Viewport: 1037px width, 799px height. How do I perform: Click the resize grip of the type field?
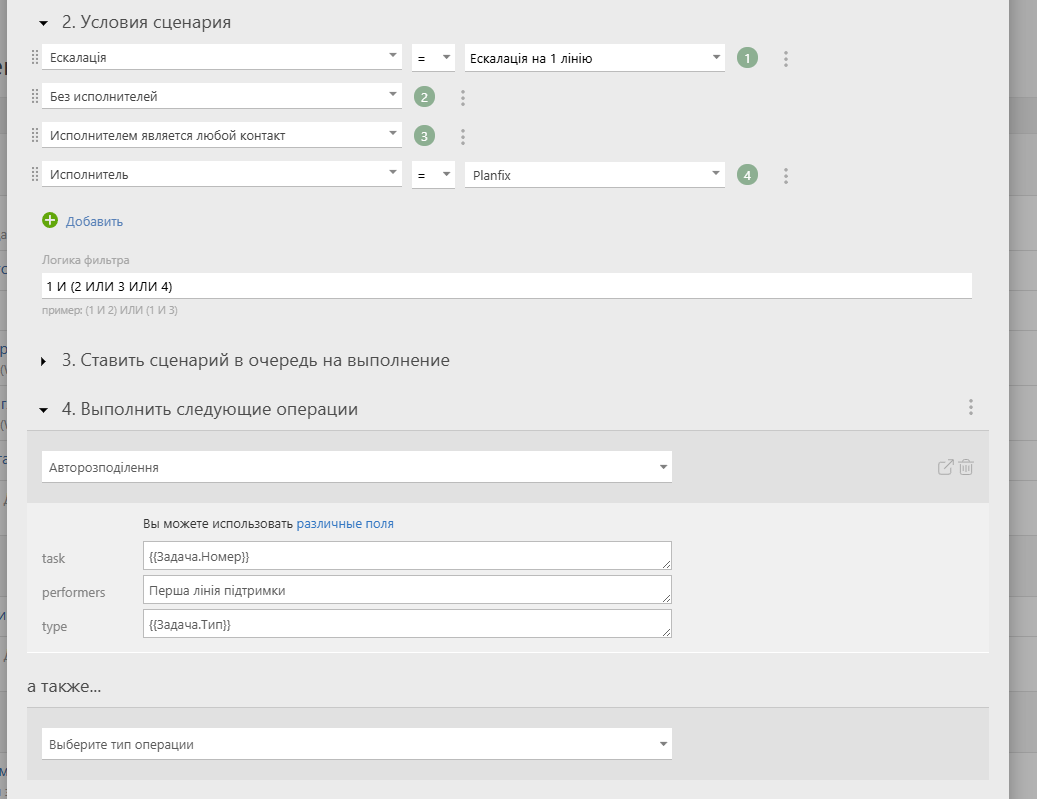point(666,632)
